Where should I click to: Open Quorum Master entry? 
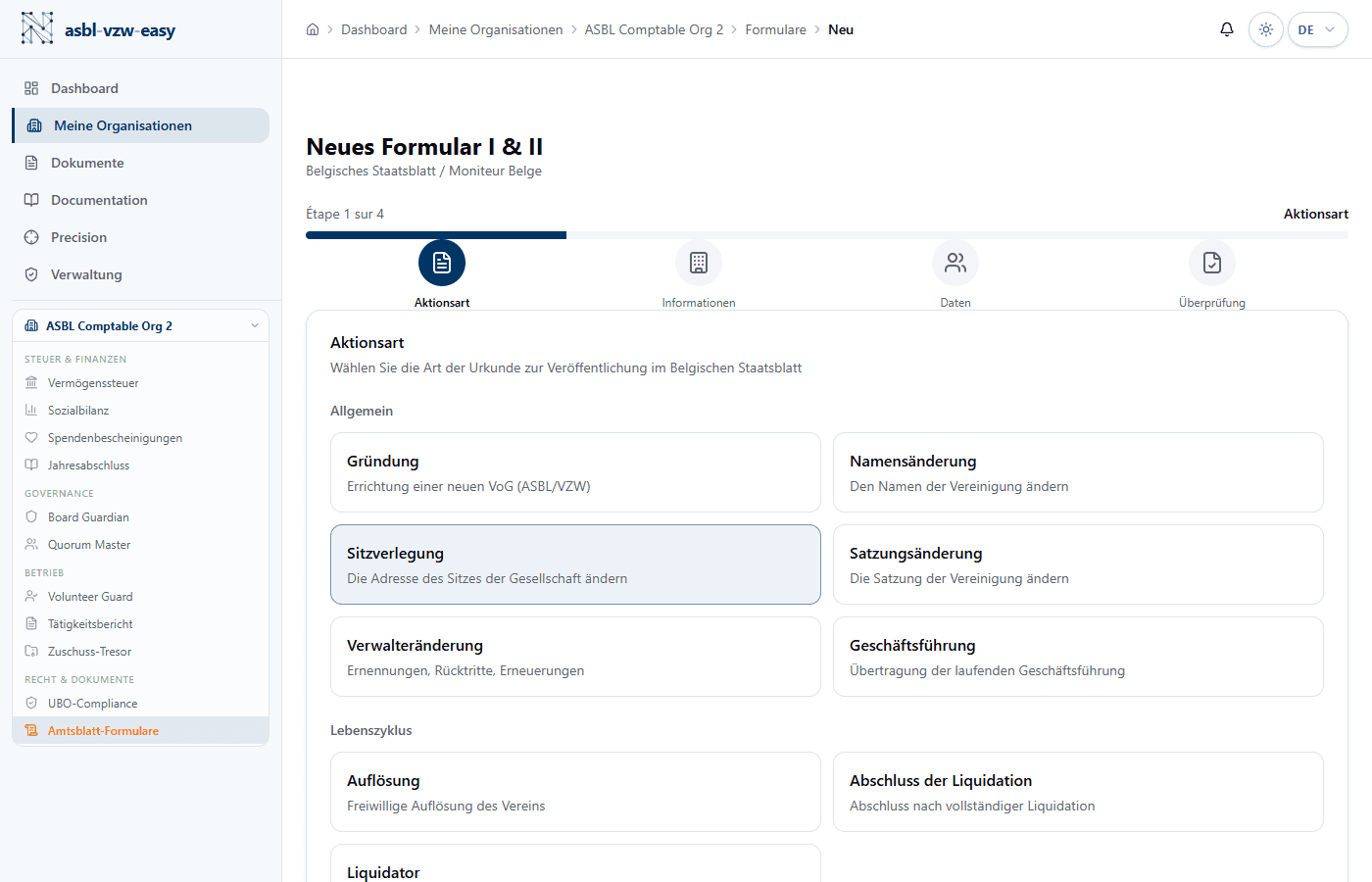140,545
